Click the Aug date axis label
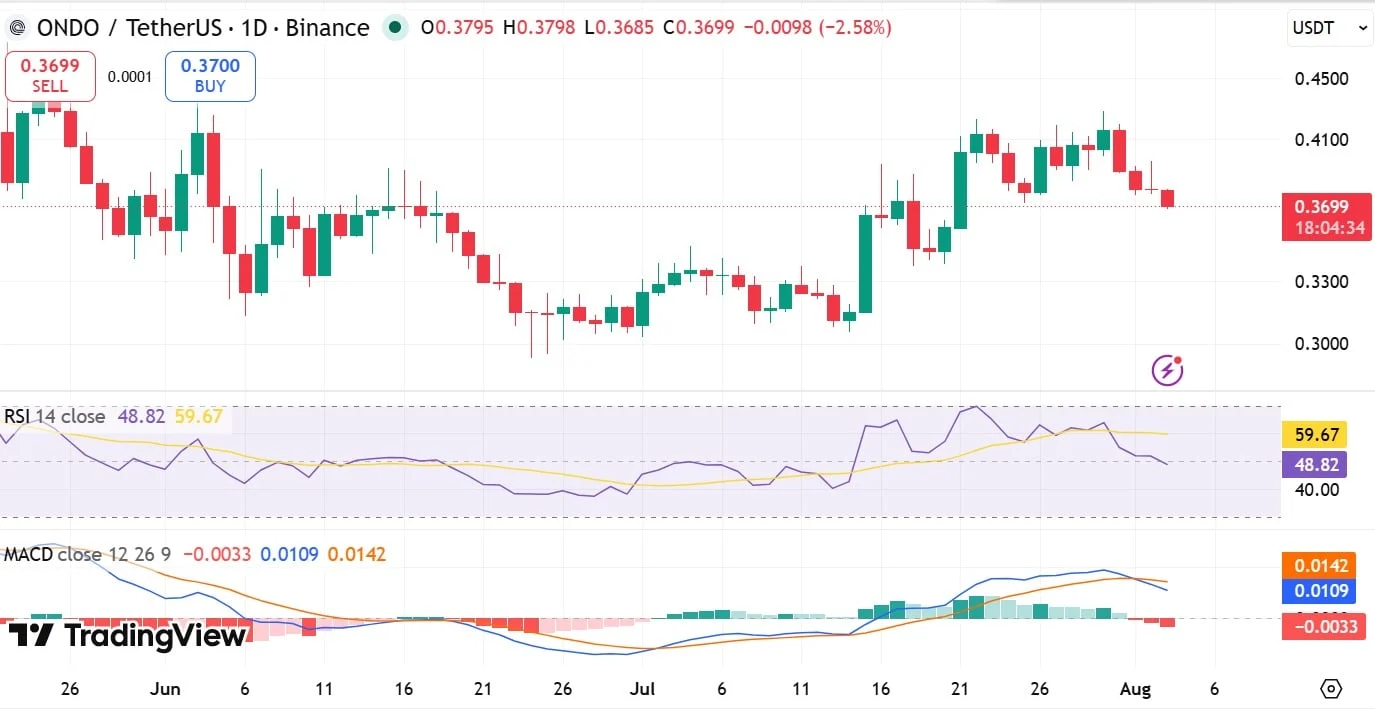The width and height of the screenshot is (1375, 709). pyautogui.click(x=1137, y=689)
